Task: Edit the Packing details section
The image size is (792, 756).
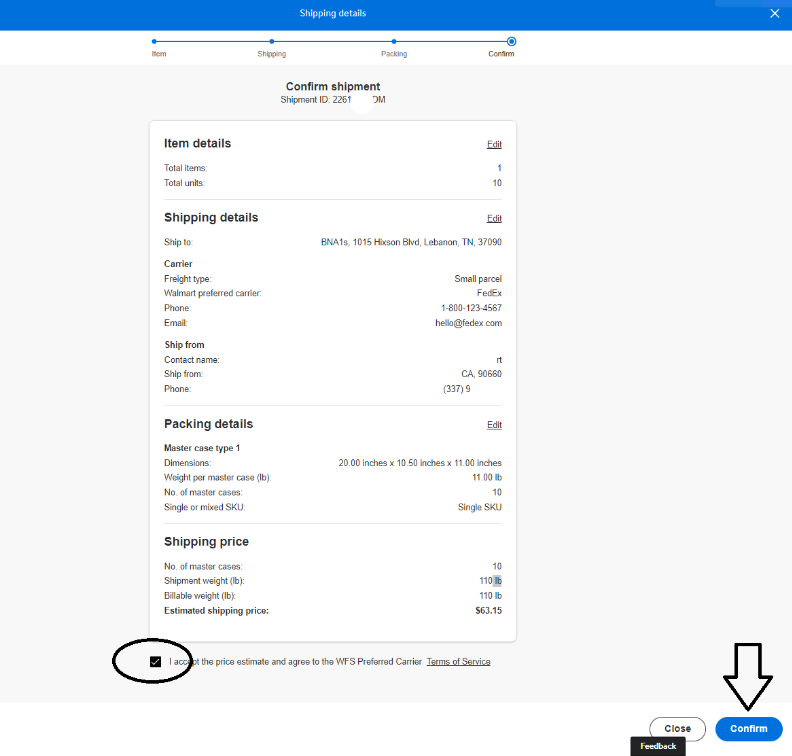Action: (x=494, y=425)
